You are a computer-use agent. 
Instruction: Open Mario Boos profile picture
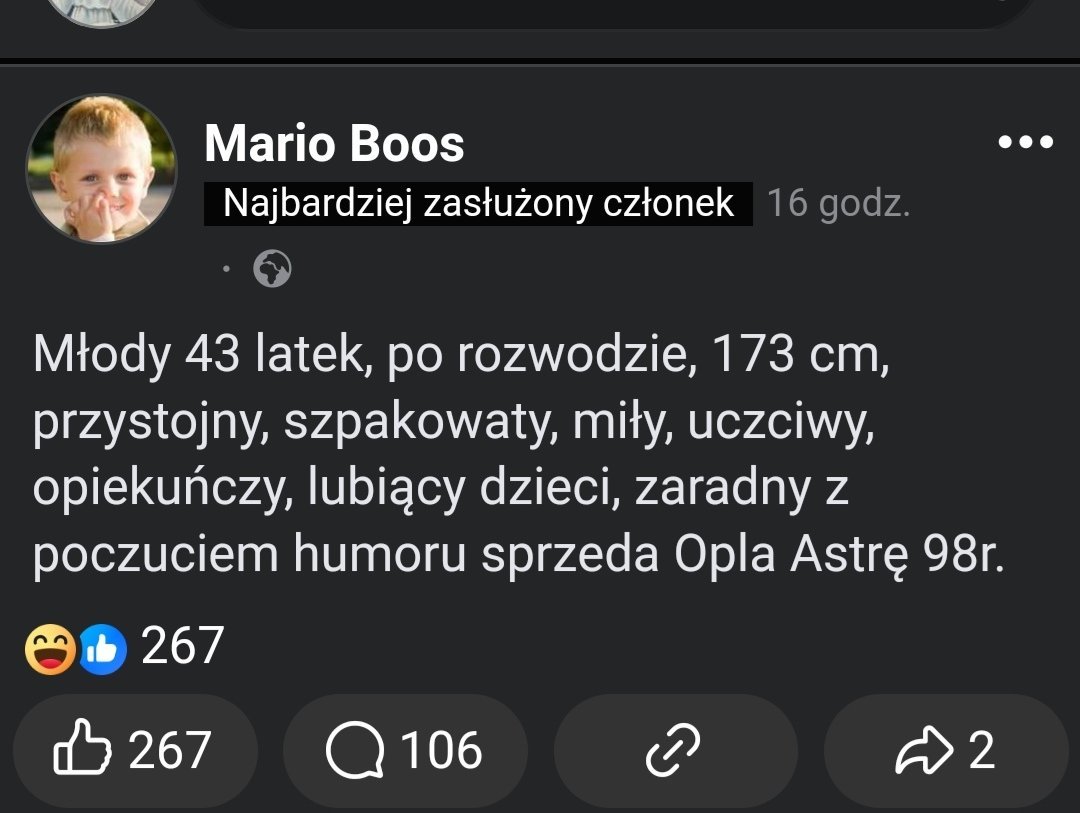(101, 169)
